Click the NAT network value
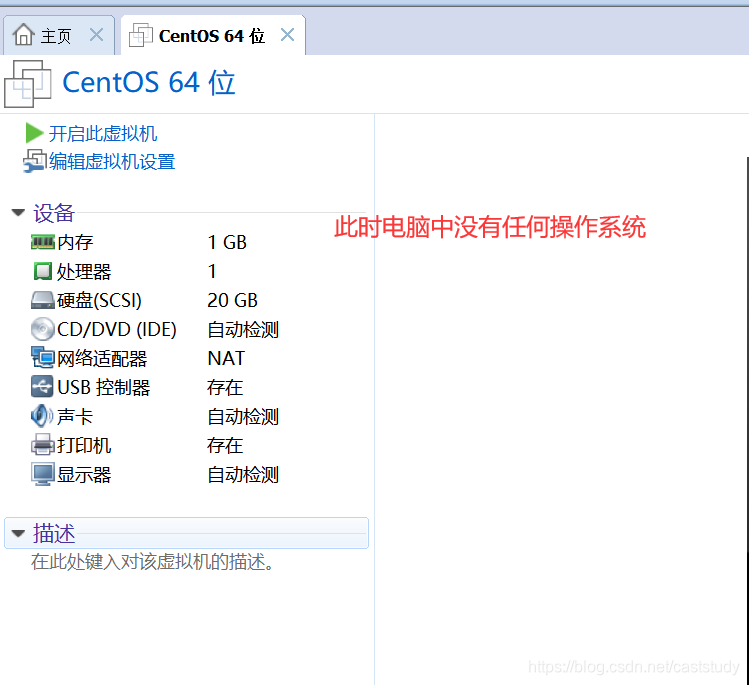The height and width of the screenshot is (685, 749). (226, 358)
